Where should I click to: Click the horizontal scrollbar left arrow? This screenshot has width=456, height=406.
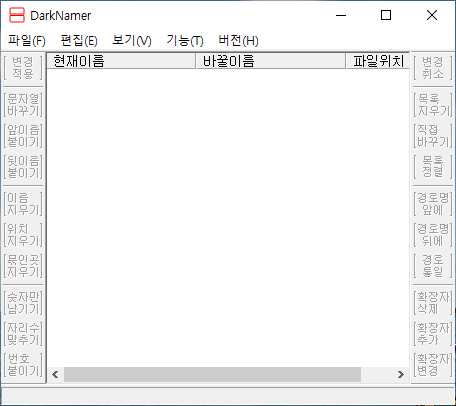55,375
